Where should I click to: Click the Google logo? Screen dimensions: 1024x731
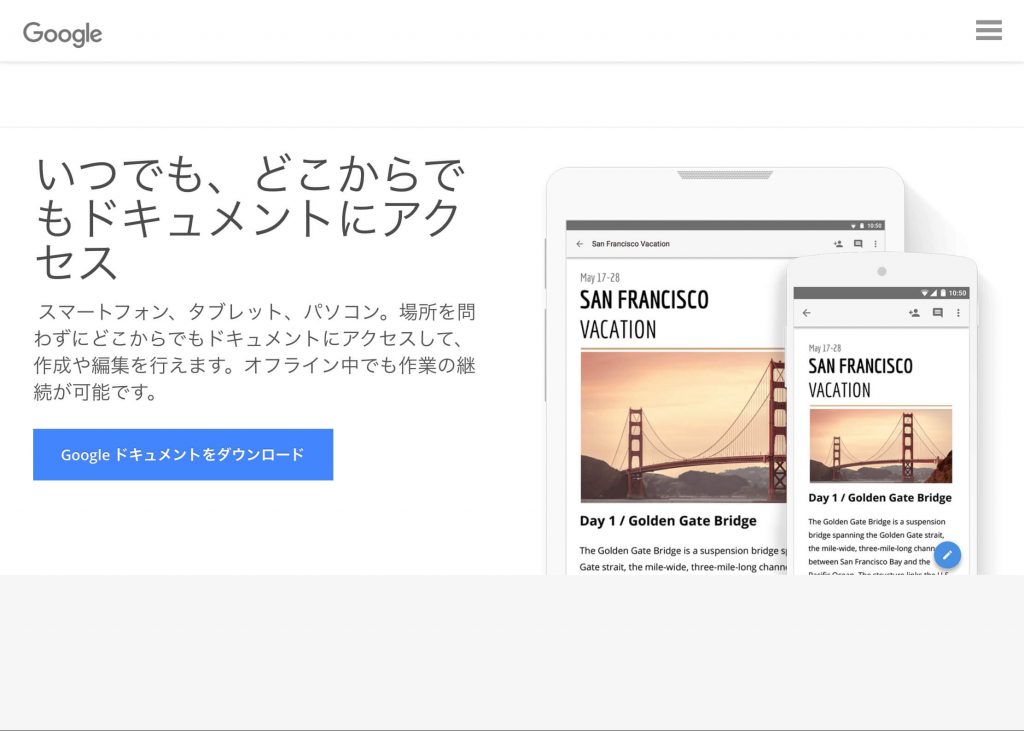(63, 34)
